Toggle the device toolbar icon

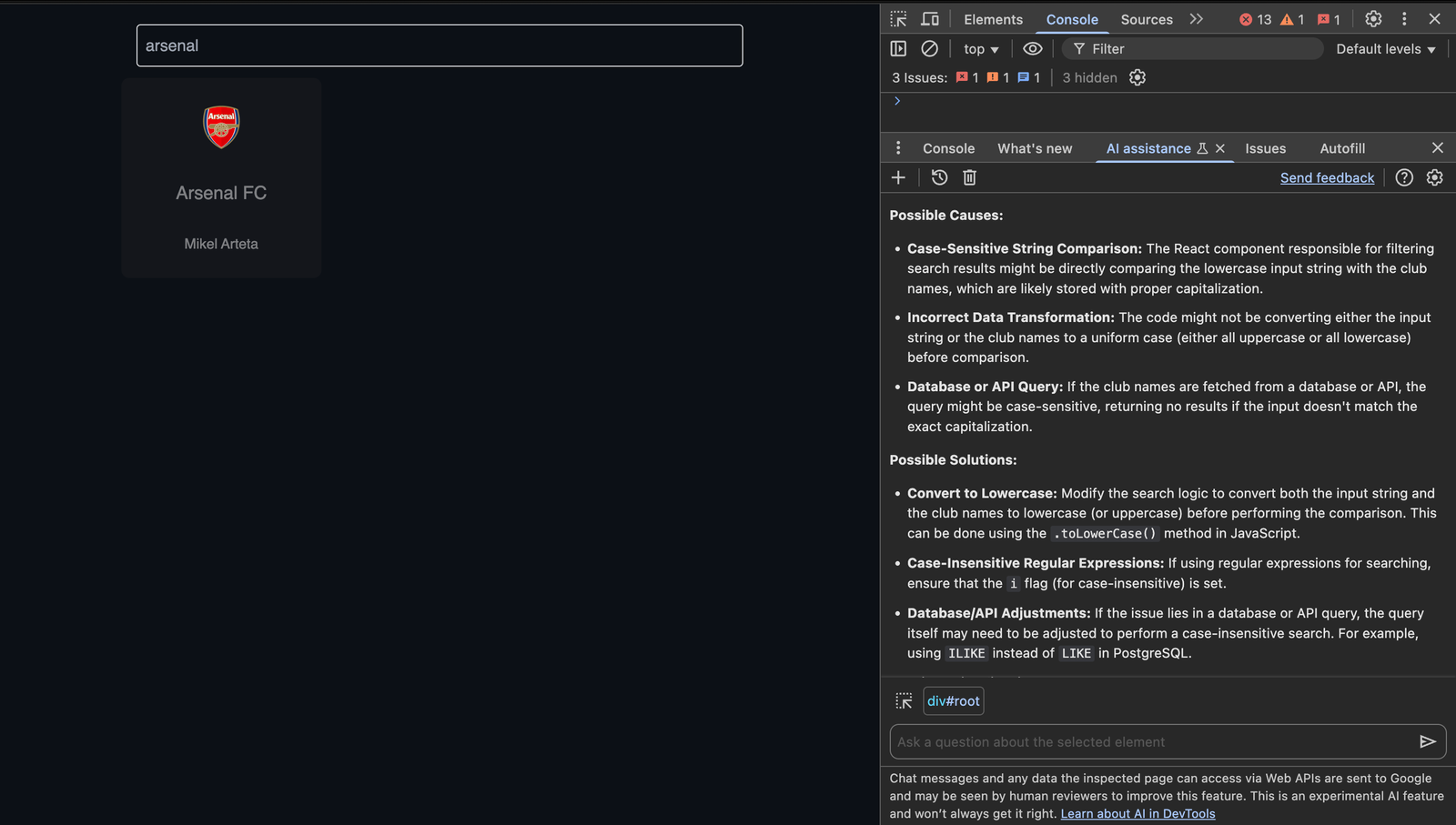[x=929, y=19]
